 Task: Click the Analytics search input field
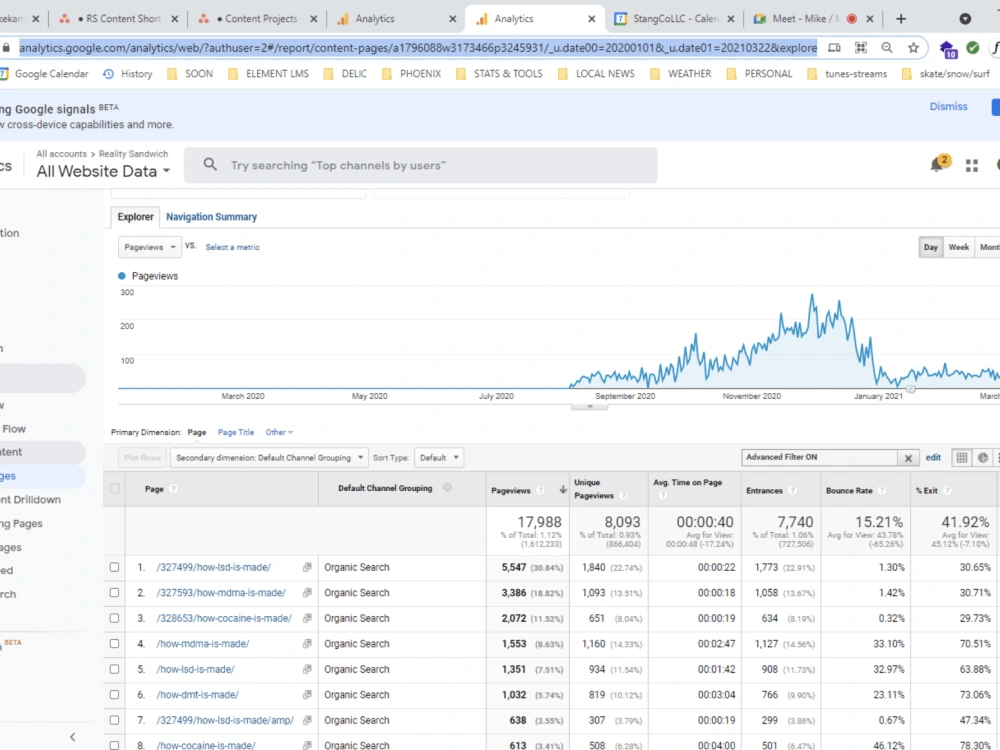421,165
